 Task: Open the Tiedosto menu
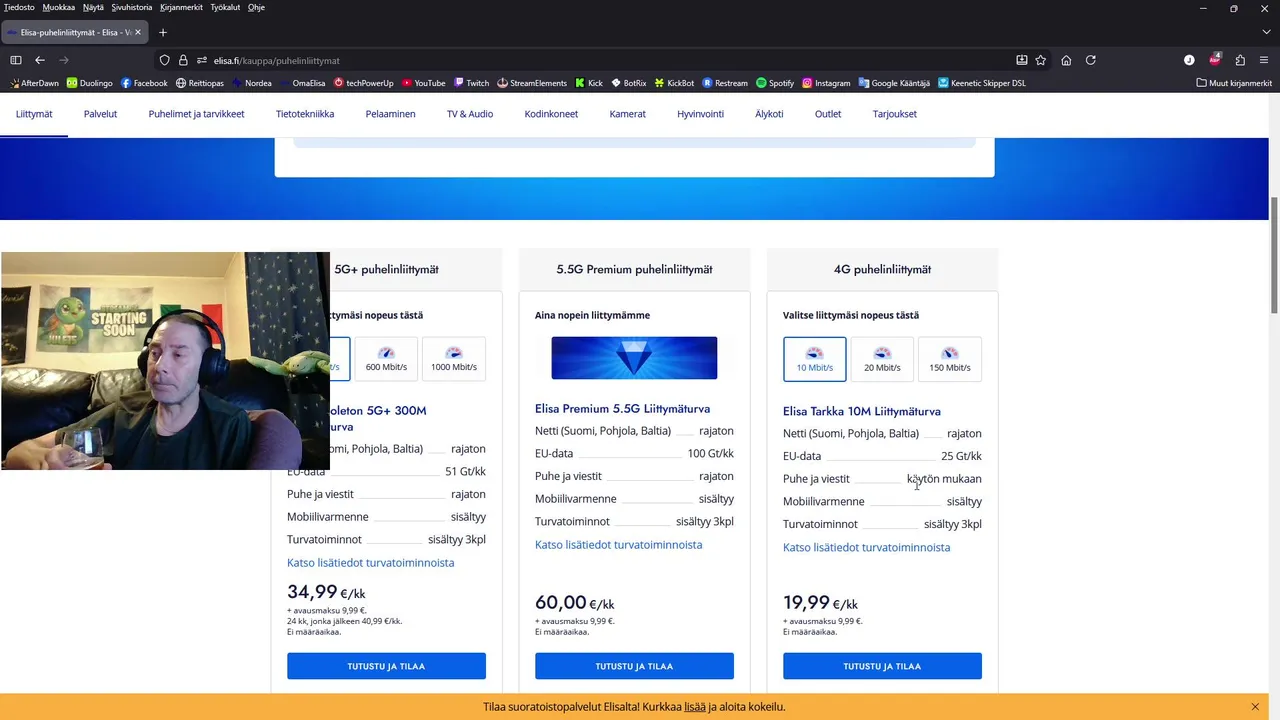(x=19, y=7)
